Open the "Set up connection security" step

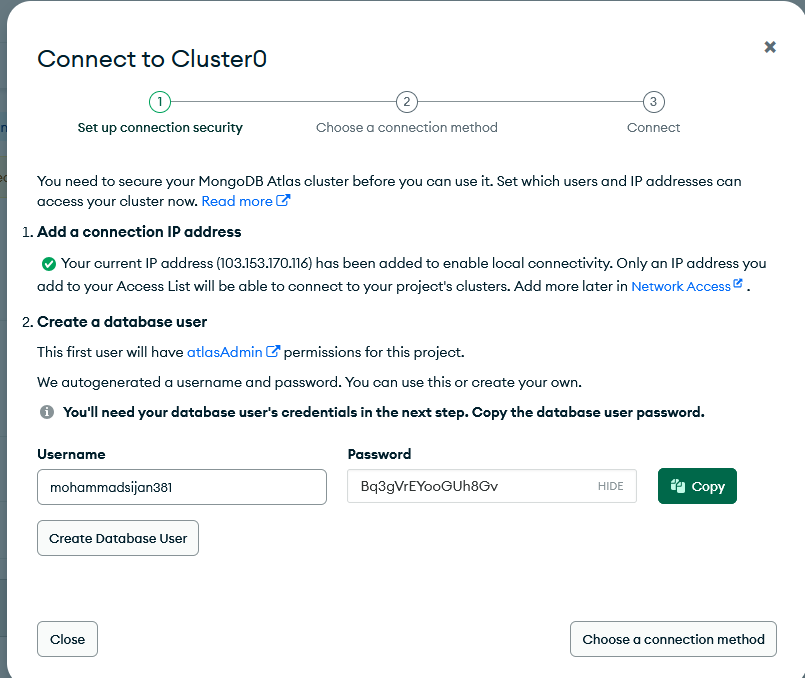tap(160, 128)
